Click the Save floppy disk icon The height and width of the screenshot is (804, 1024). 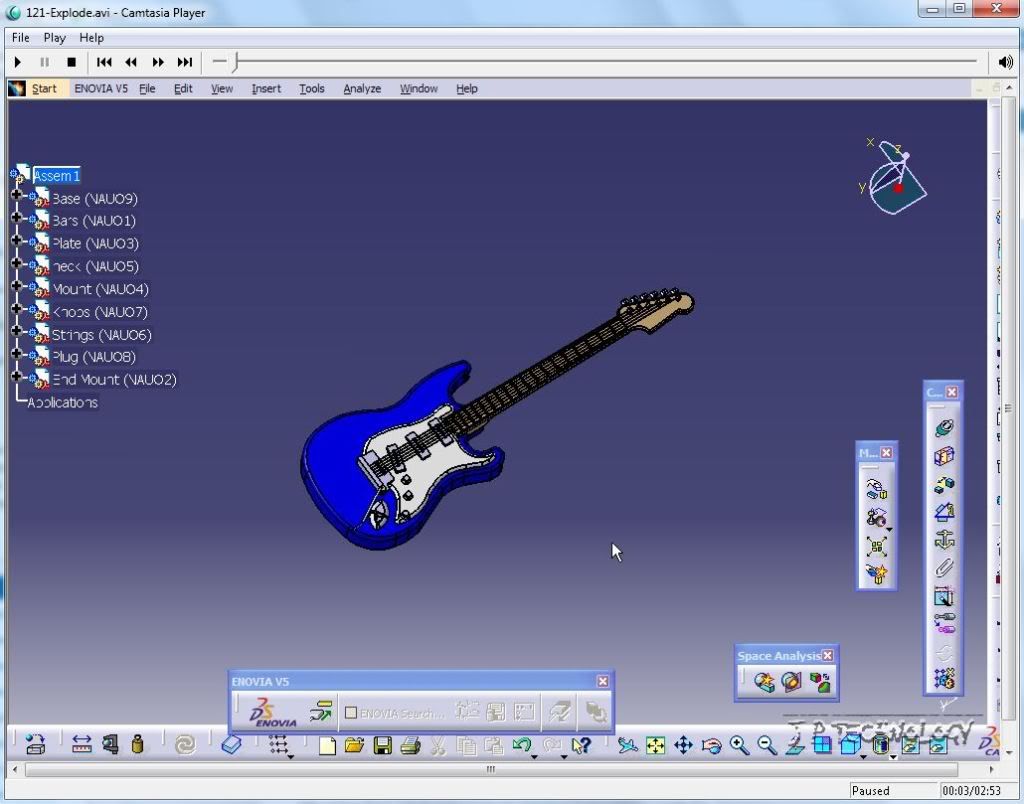(x=382, y=745)
